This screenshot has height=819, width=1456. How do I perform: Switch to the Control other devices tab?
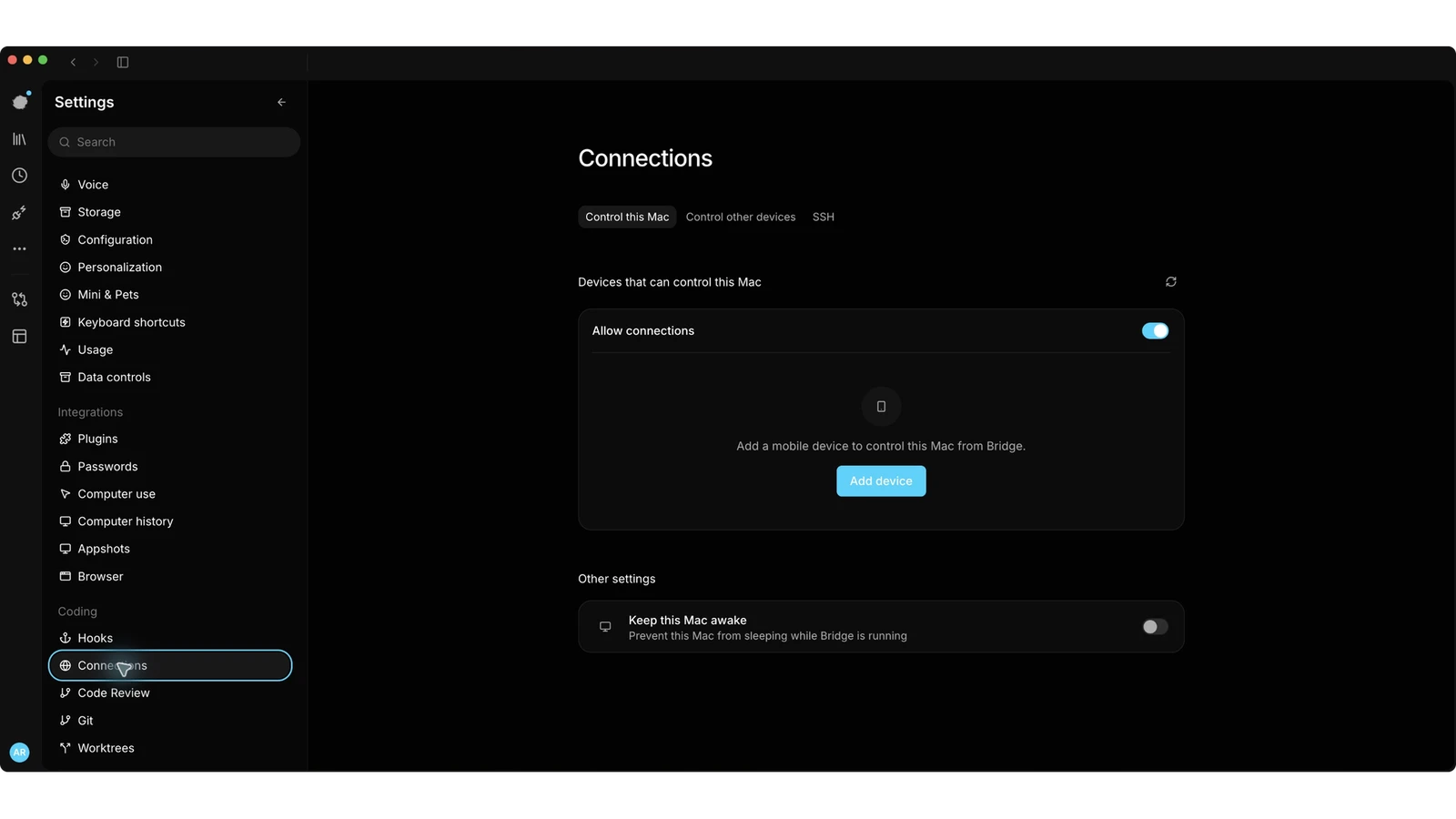[x=741, y=217]
